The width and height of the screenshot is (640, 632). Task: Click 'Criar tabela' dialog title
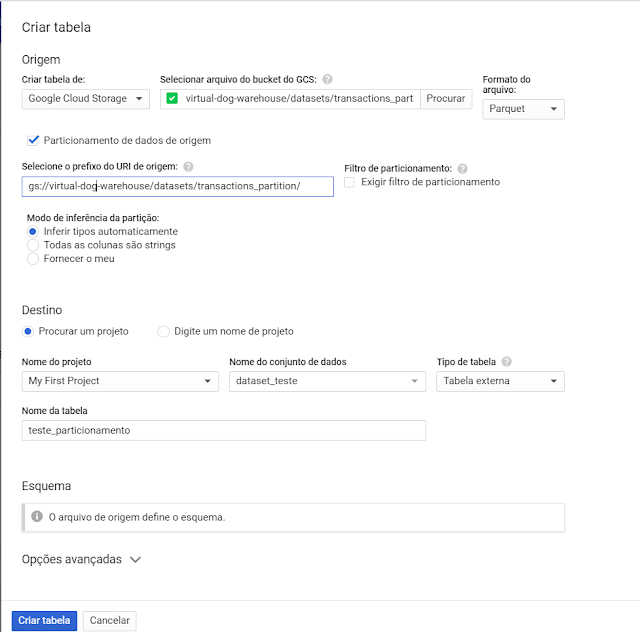56,27
